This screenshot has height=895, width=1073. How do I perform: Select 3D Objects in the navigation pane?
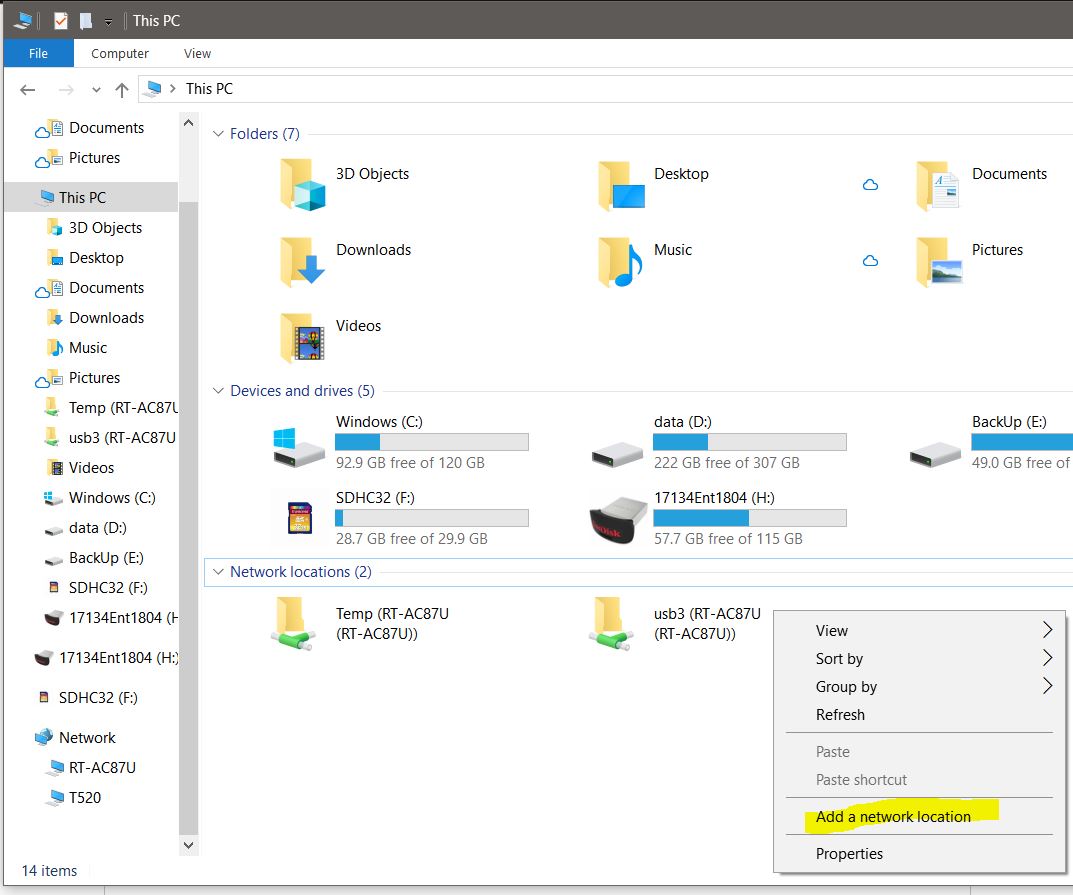[105, 228]
